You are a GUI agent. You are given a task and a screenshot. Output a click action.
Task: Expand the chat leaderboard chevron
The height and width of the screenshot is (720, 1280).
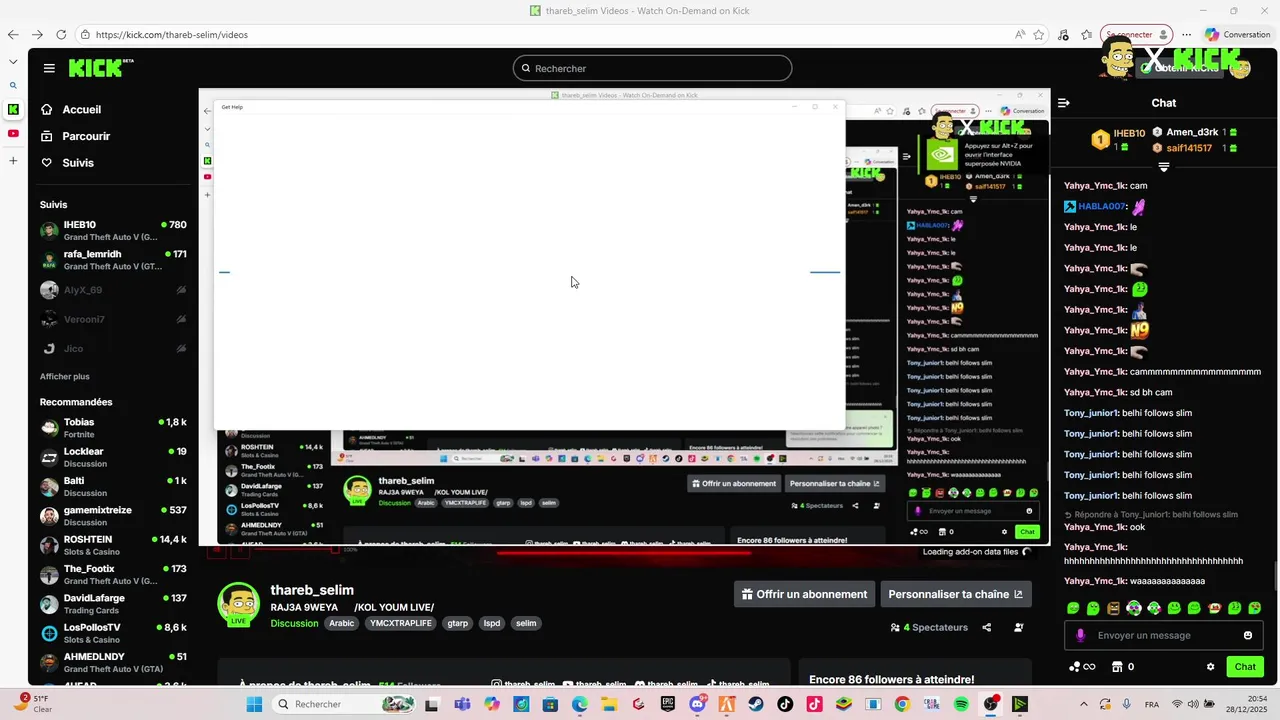[1164, 166]
